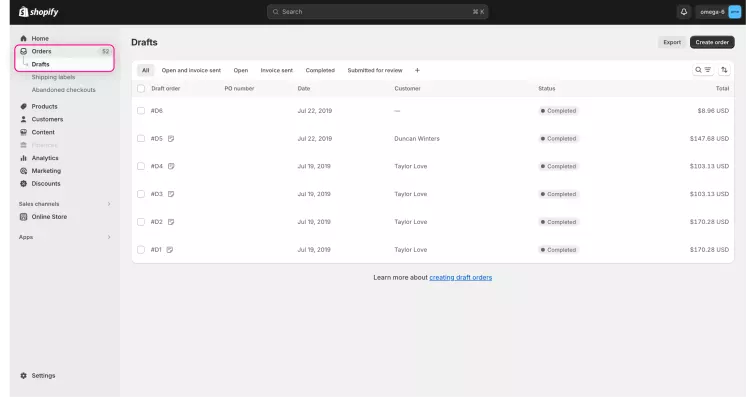This screenshot has height=397, width=746.
Task: Click the note icon on draft #D1
Action: [x=169, y=249]
